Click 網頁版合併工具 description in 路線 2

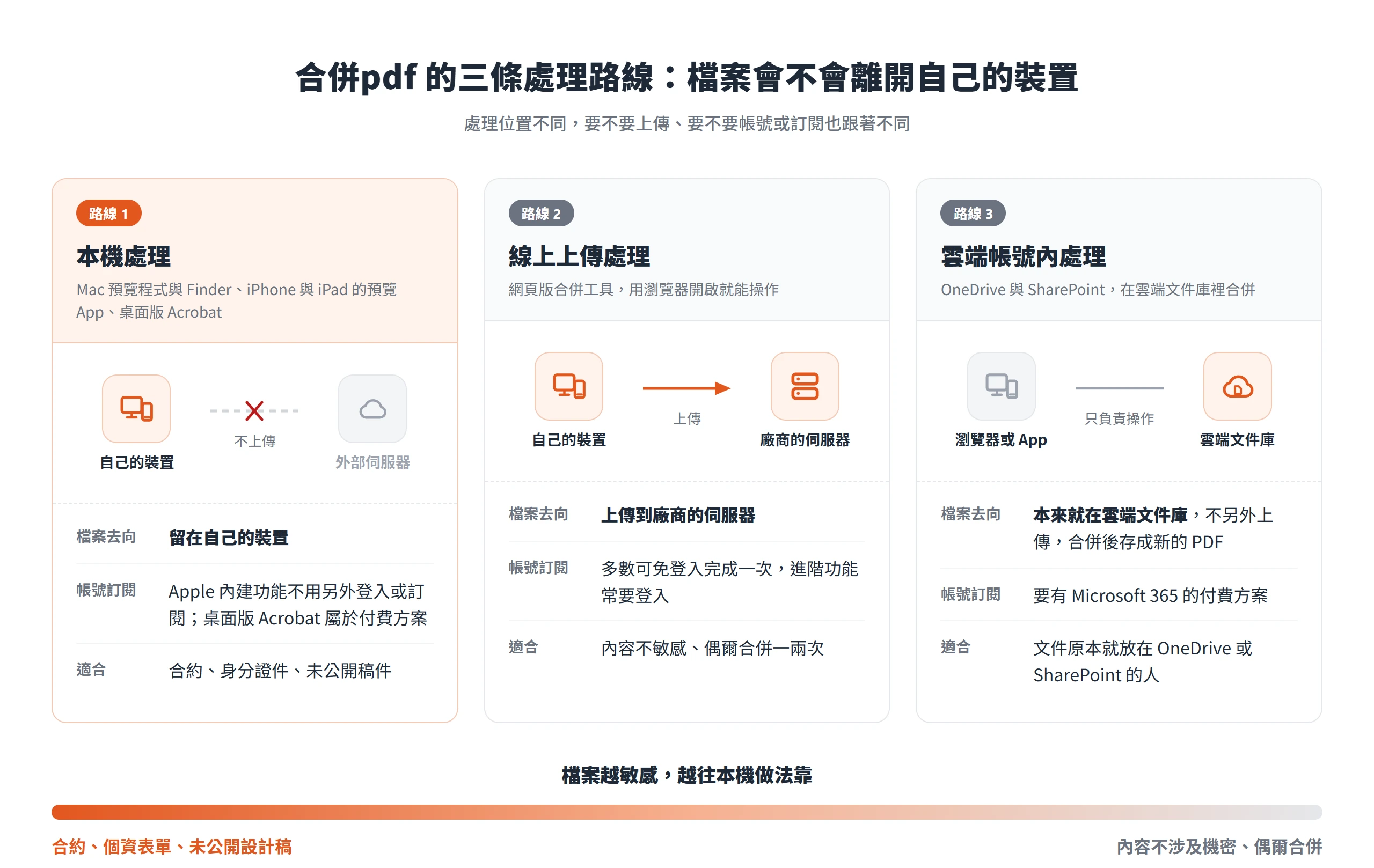[644, 290]
